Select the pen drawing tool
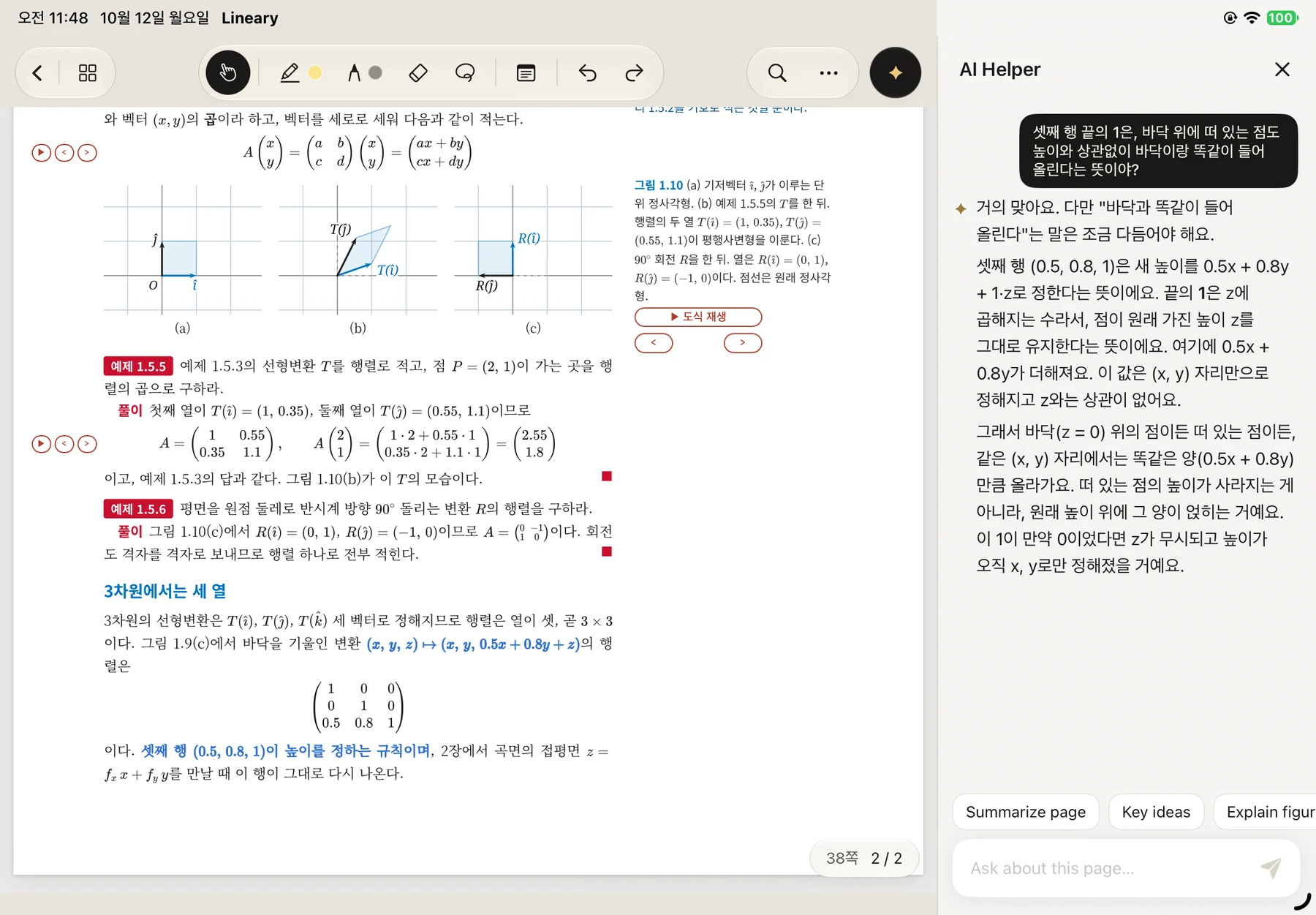Screen dimensions: 1316x915 point(290,72)
